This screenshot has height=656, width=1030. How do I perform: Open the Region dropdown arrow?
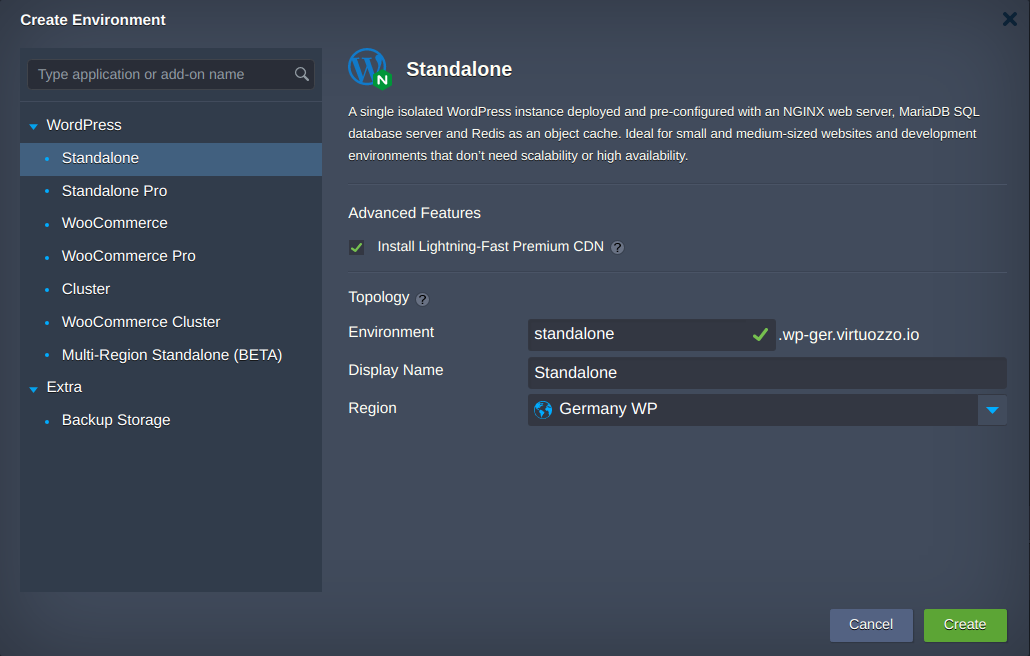(x=992, y=410)
